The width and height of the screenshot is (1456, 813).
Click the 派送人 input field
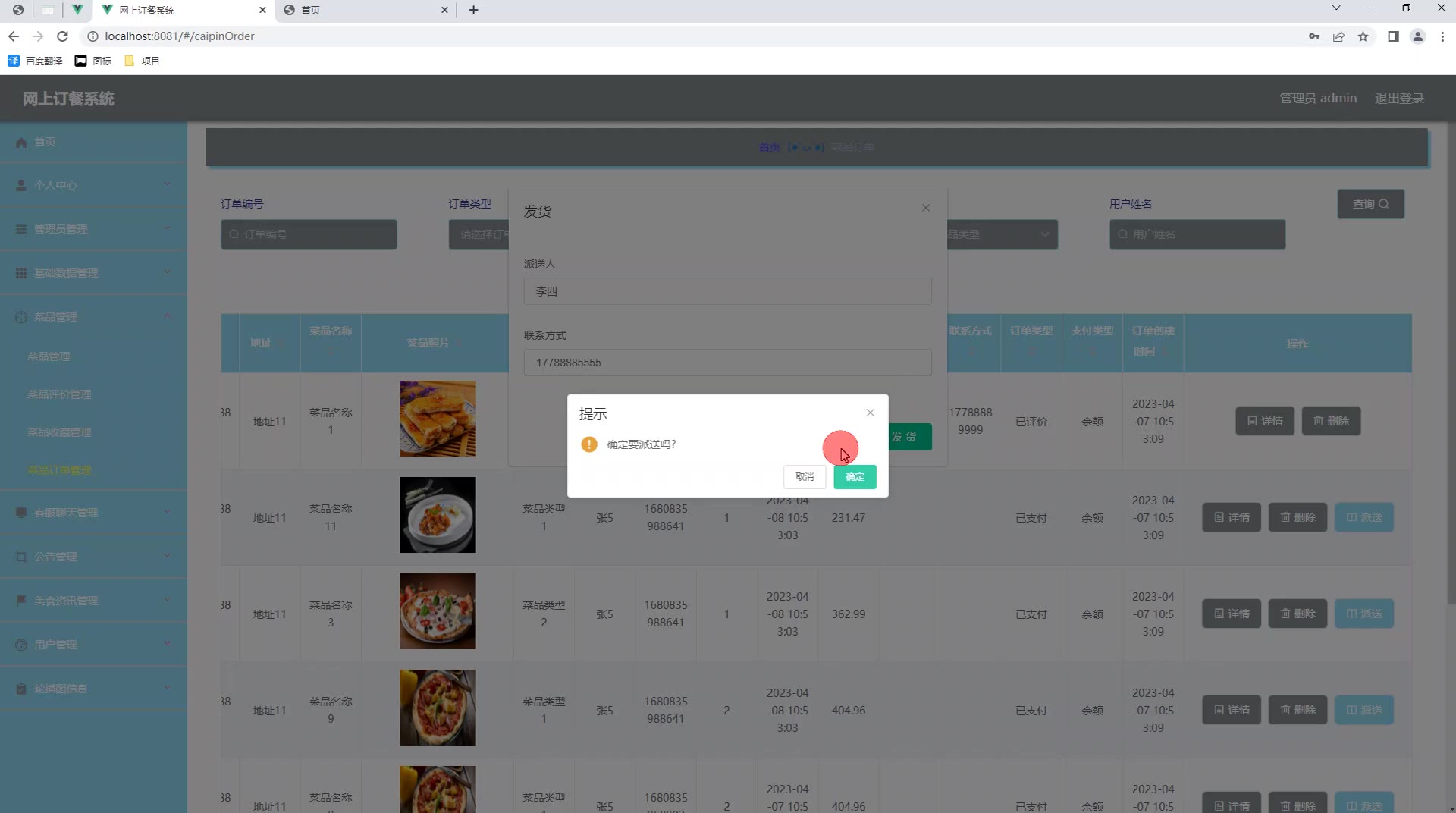pyautogui.click(x=727, y=291)
